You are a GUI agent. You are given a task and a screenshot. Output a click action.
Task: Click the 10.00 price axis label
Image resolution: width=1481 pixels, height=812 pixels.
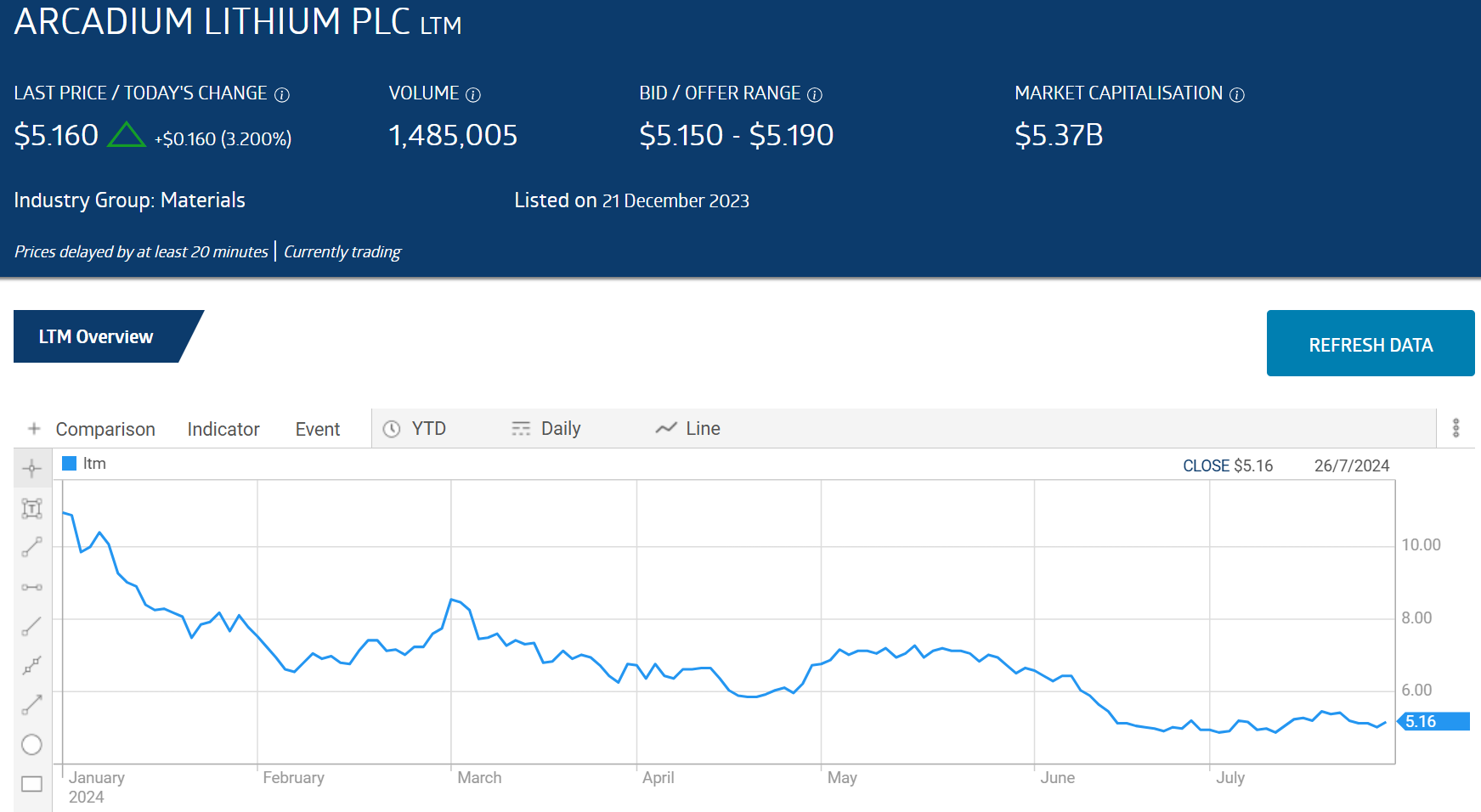(x=1421, y=544)
